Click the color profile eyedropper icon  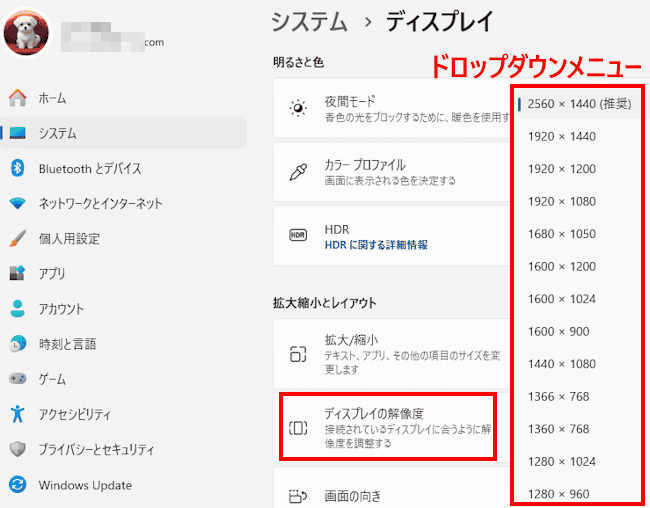[298, 172]
